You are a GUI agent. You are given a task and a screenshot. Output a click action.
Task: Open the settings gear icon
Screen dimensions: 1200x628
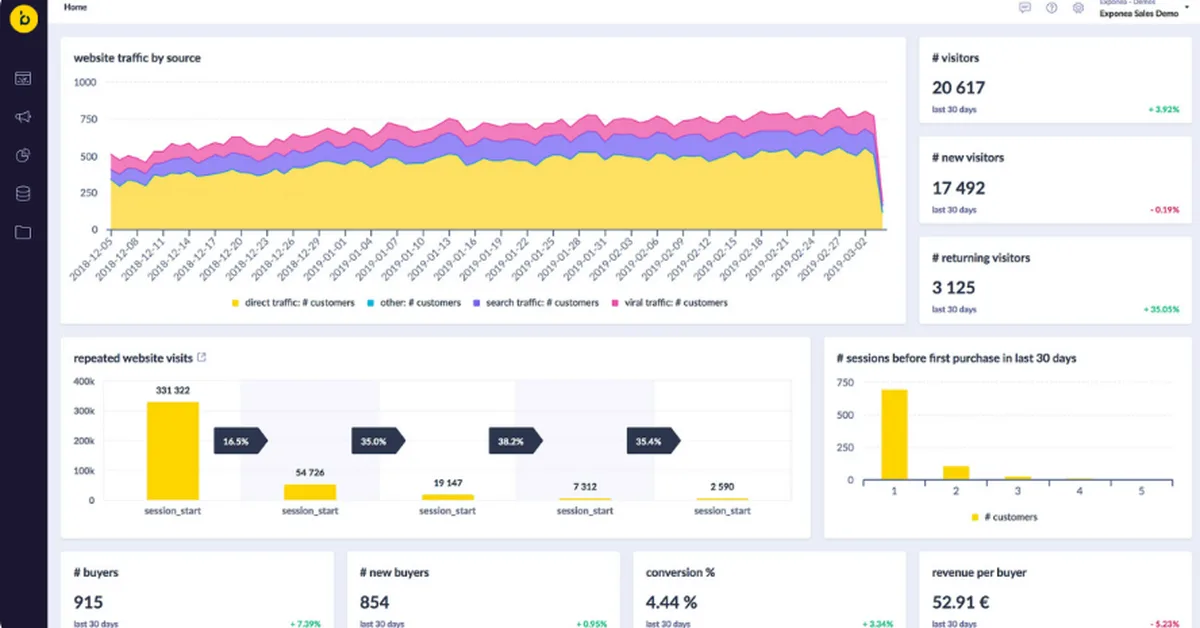click(x=1078, y=8)
